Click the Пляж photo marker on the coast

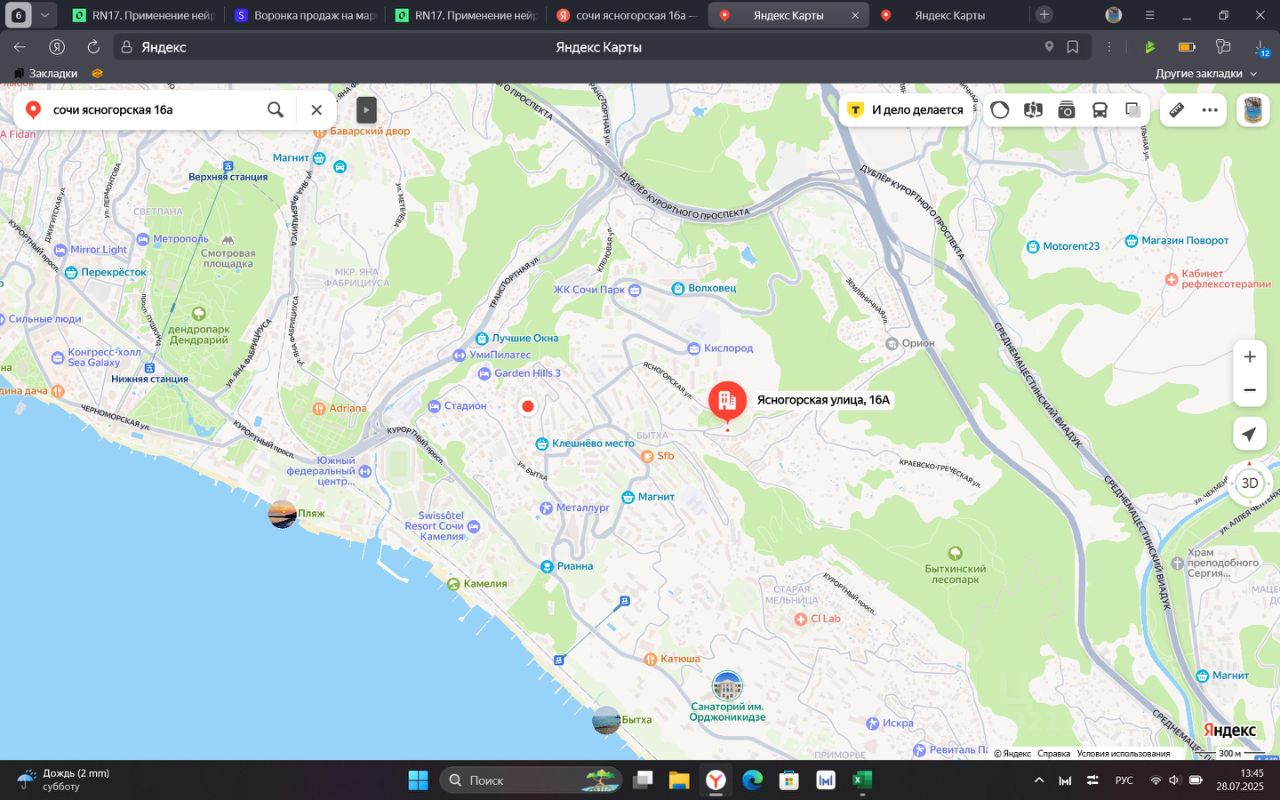pyautogui.click(x=283, y=514)
